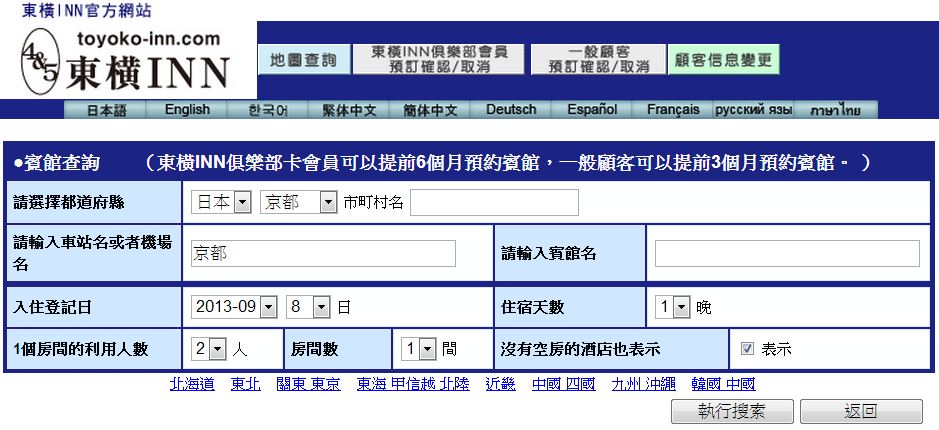
Task: Click the 返回 back button
Action: point(861,411)
